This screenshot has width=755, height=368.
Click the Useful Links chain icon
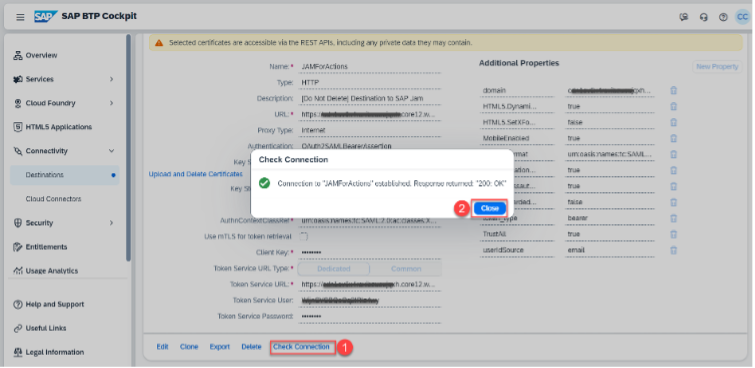18,328
